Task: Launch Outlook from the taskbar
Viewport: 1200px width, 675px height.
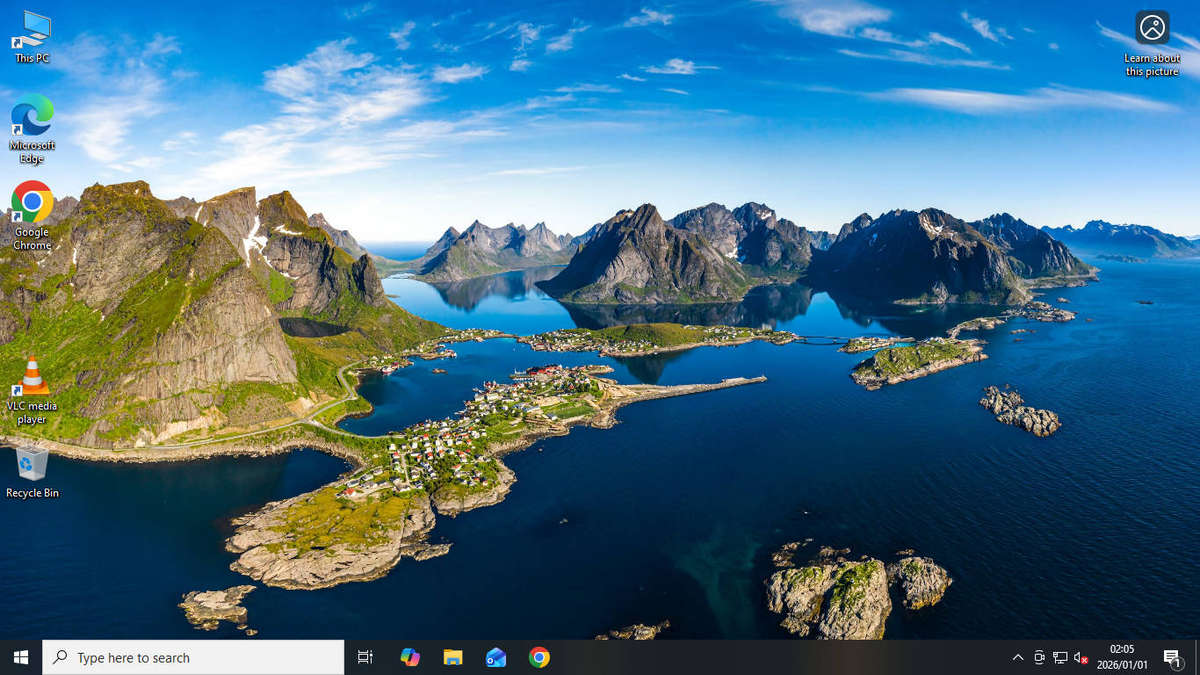Action: [496, 657]
